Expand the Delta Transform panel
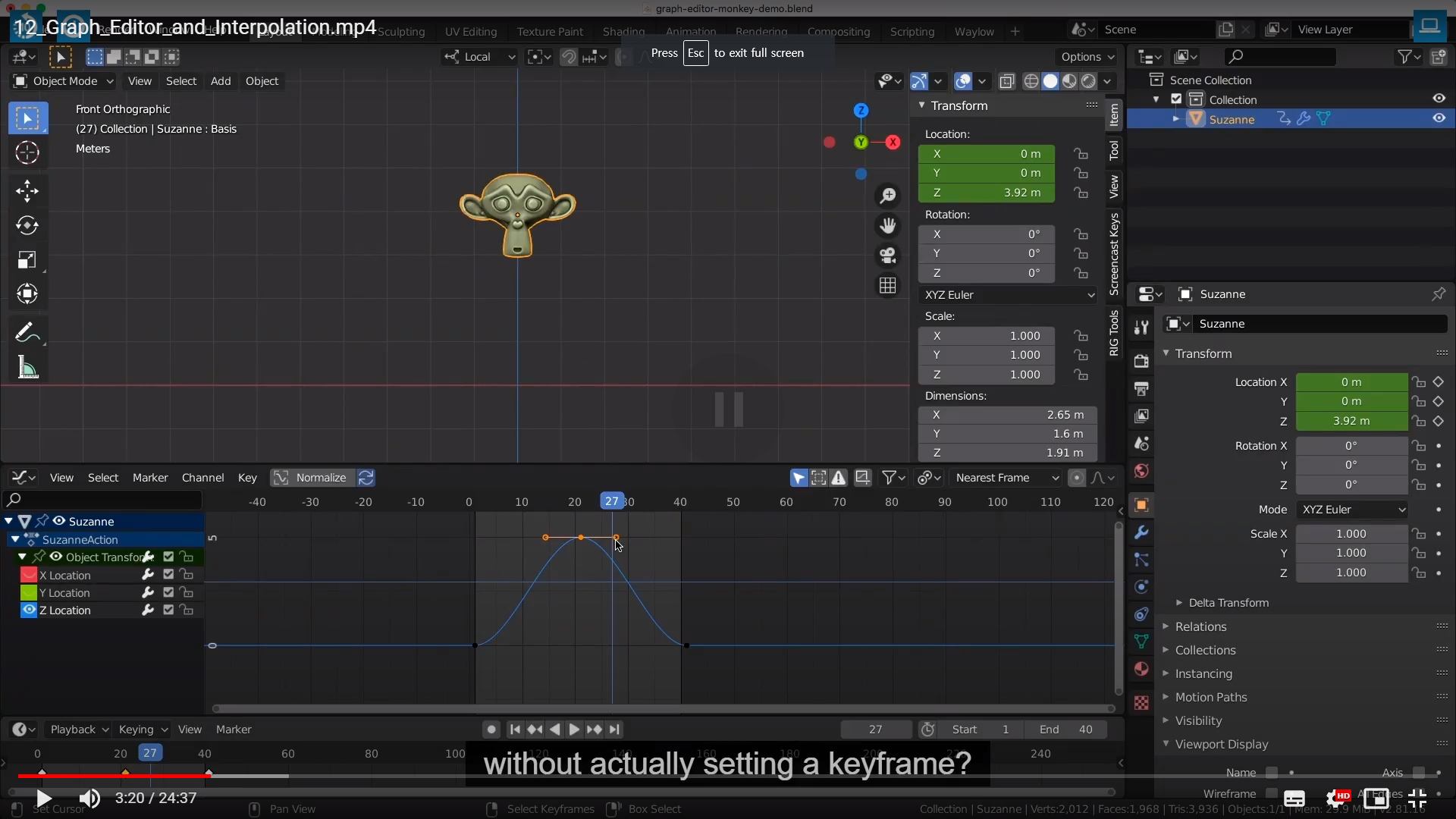The height and width of the screenshot is (819, 1456). pyautogui.click(x=1228, y=603)
